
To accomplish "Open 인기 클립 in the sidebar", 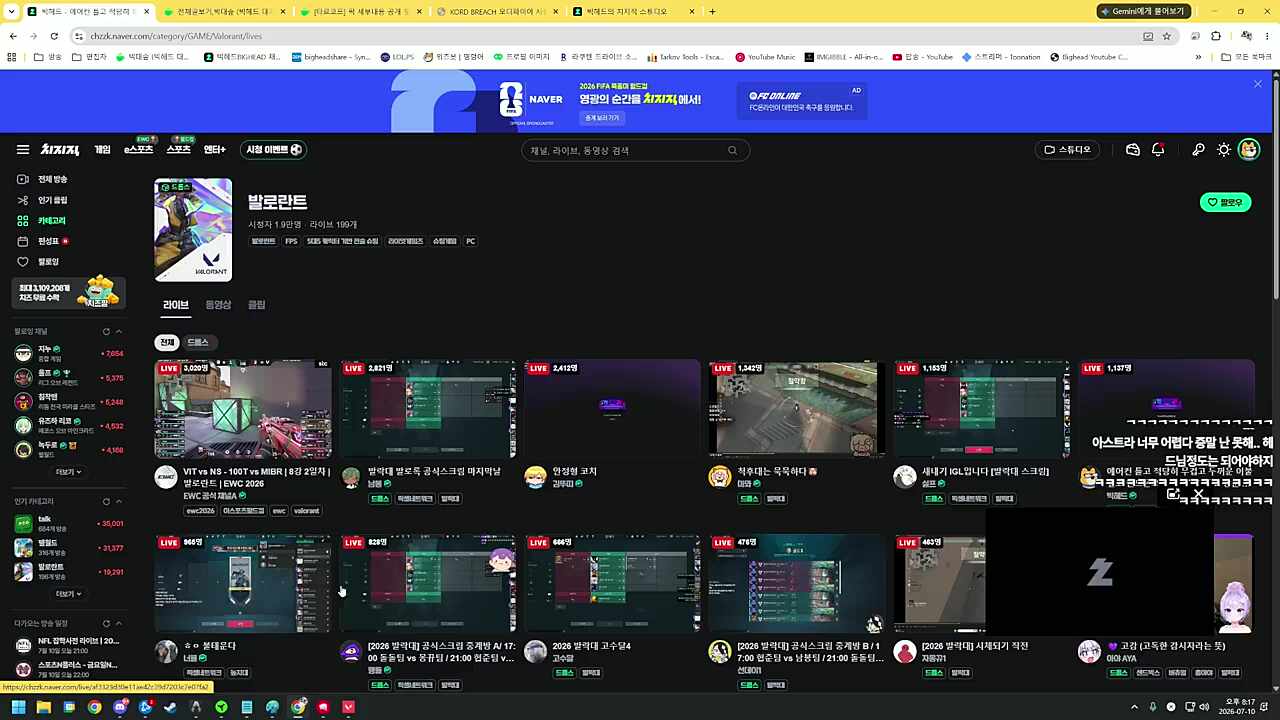I will (43, 200).
